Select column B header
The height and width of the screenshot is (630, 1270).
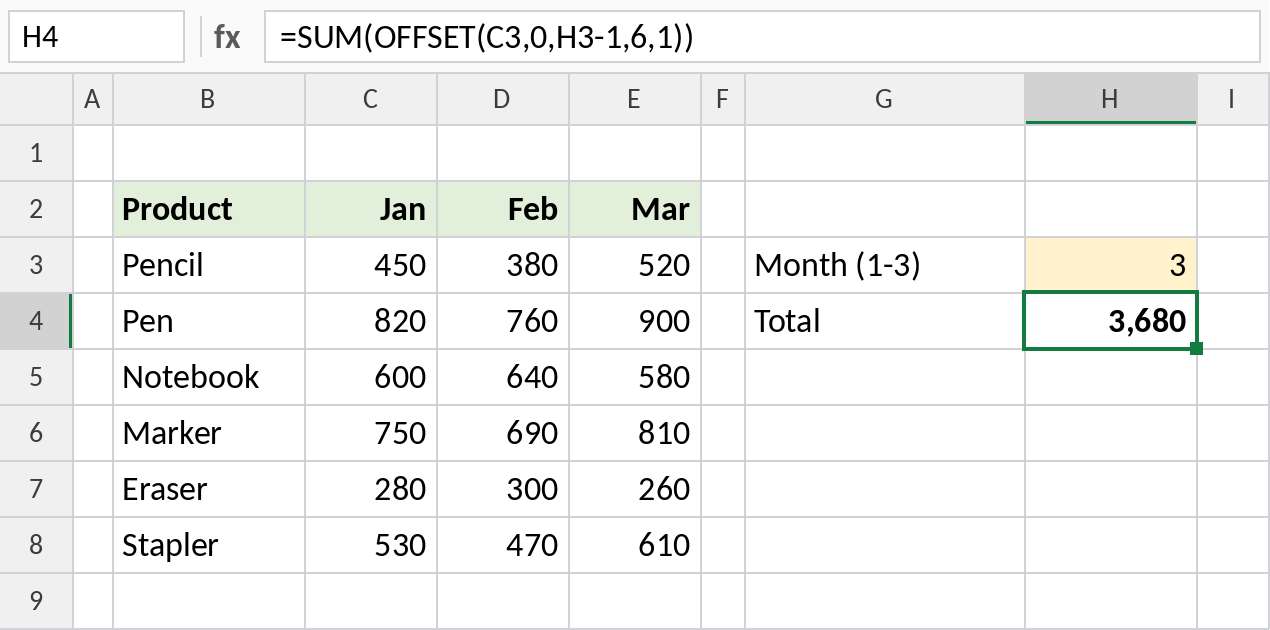[x=209, y=98]
